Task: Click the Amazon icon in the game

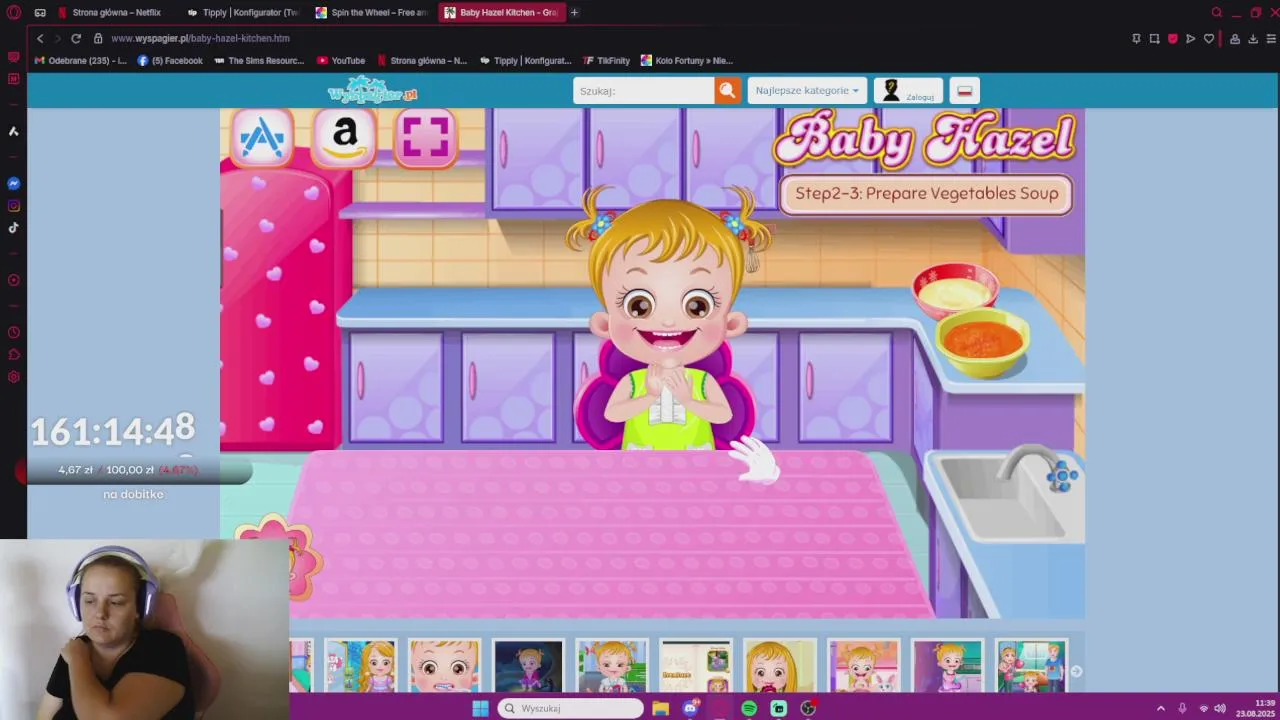Action: (x=344, y=137)
